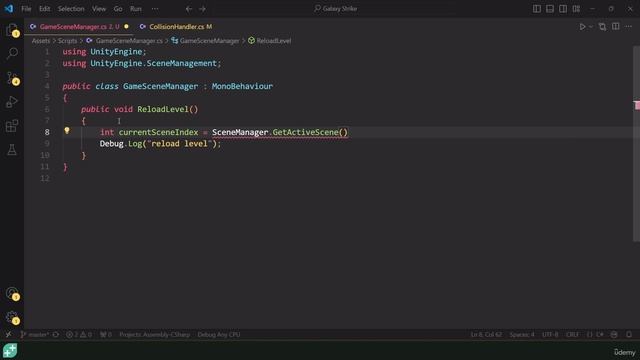The height and width of the screenshot is (360, 640).
Task: Open the Manage gear icon
Action: (x=12, y=317)
